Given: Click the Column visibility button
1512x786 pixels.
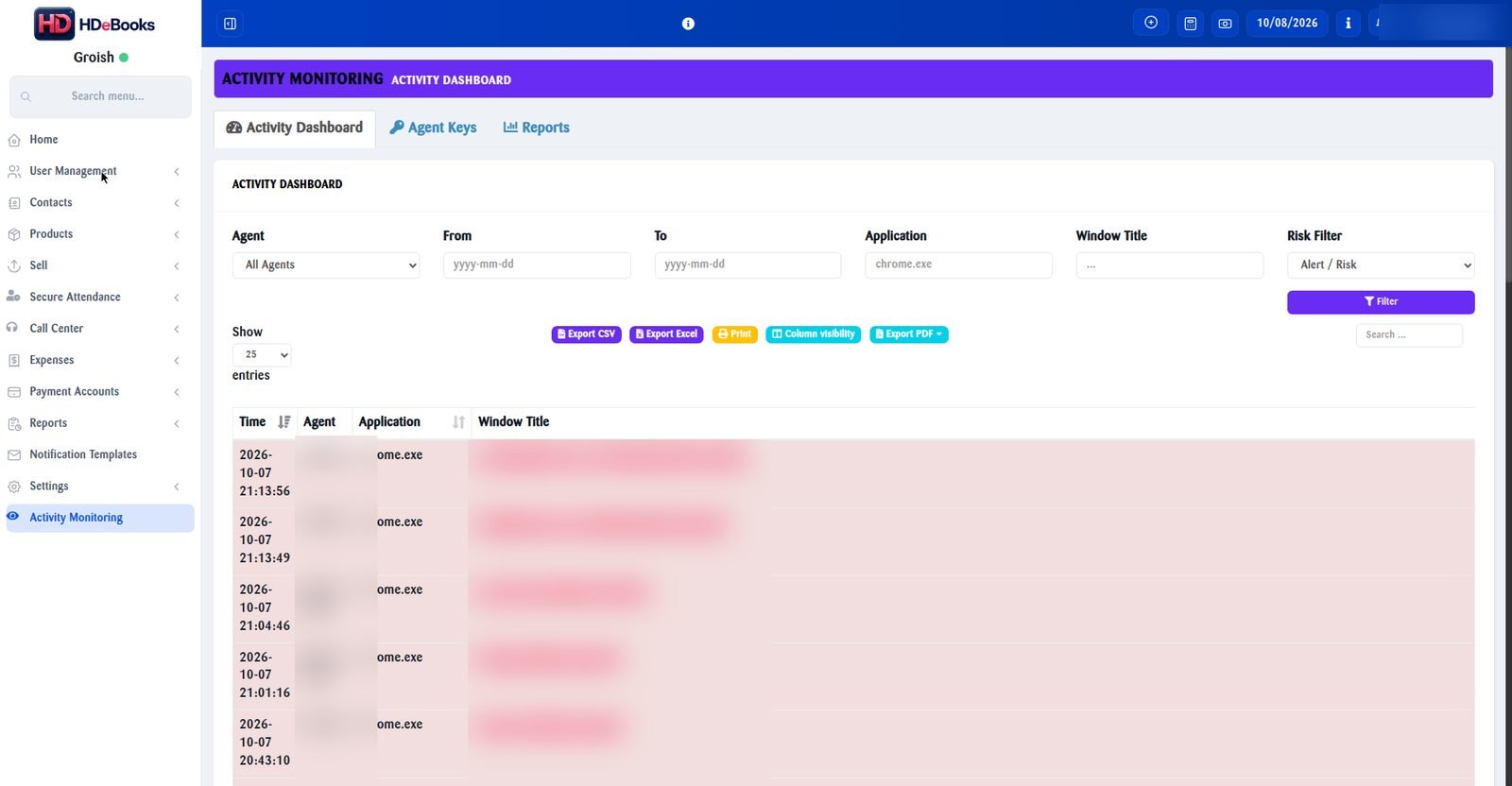Looking at the screenshot, I should tap(814, 334).
